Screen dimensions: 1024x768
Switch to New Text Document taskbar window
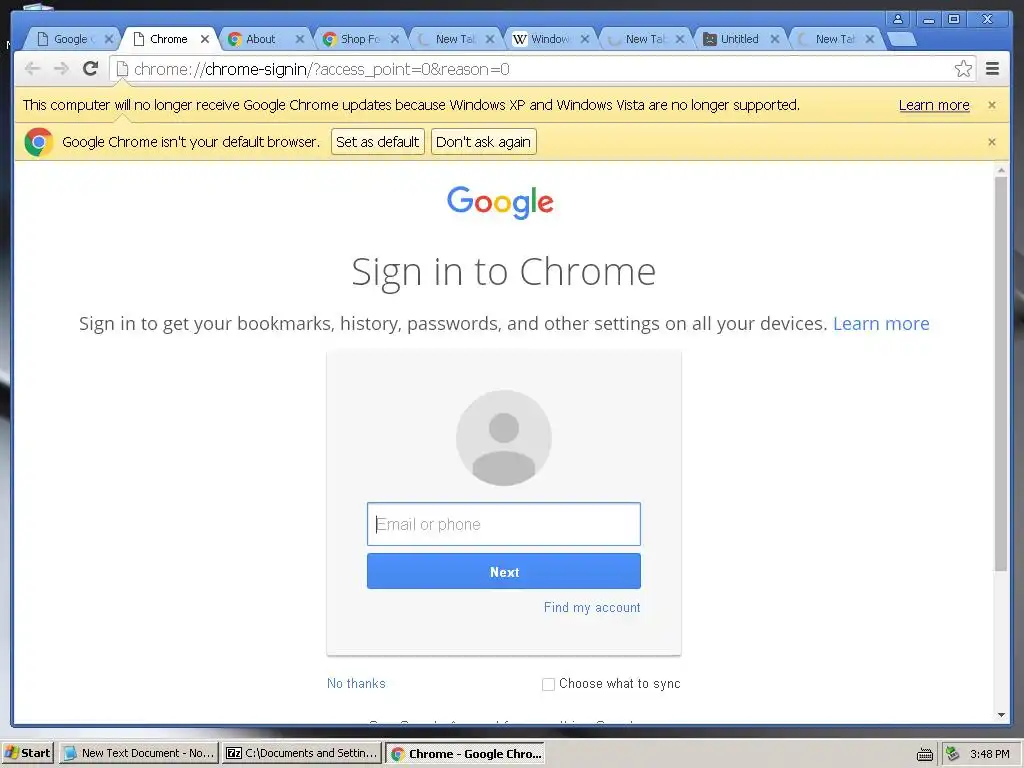pyautogui.click(x=138, y=753)
